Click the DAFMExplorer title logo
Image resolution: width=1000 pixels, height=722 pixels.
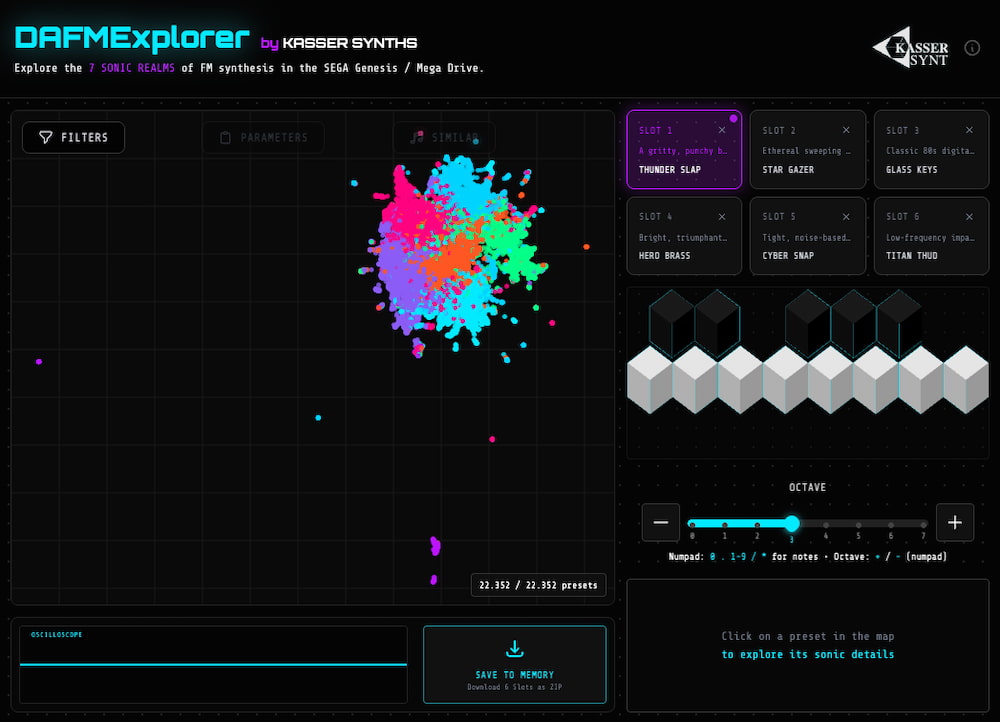[133, 37]
